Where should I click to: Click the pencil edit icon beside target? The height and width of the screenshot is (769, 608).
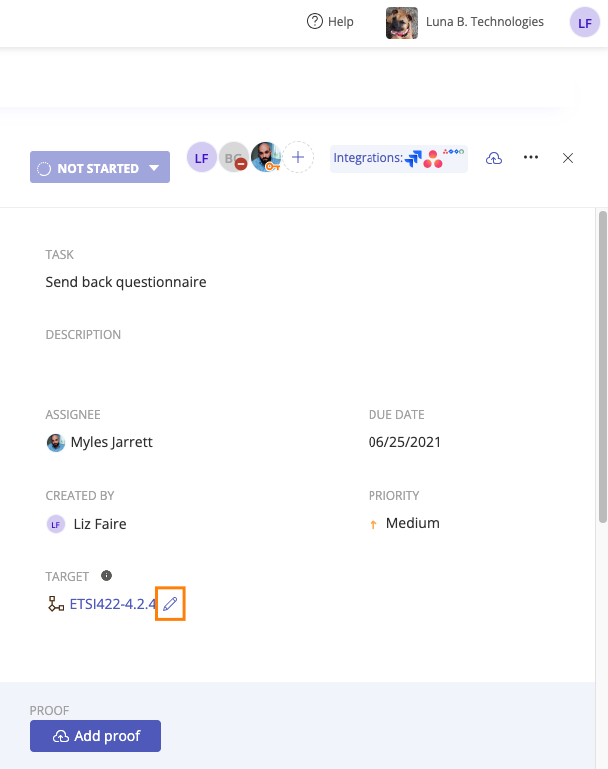170,604
